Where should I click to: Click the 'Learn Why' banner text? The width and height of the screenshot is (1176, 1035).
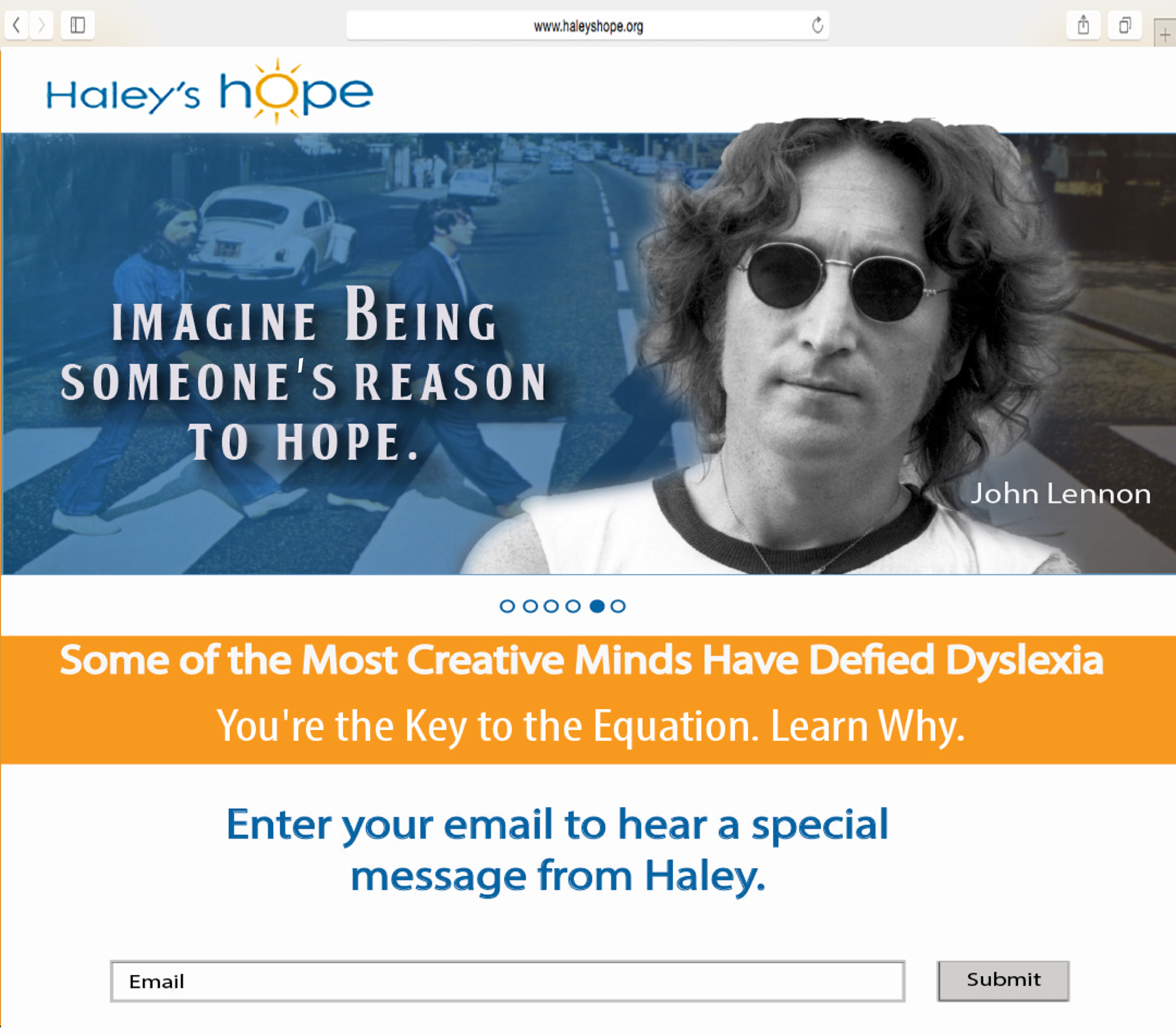pos(867,727)
